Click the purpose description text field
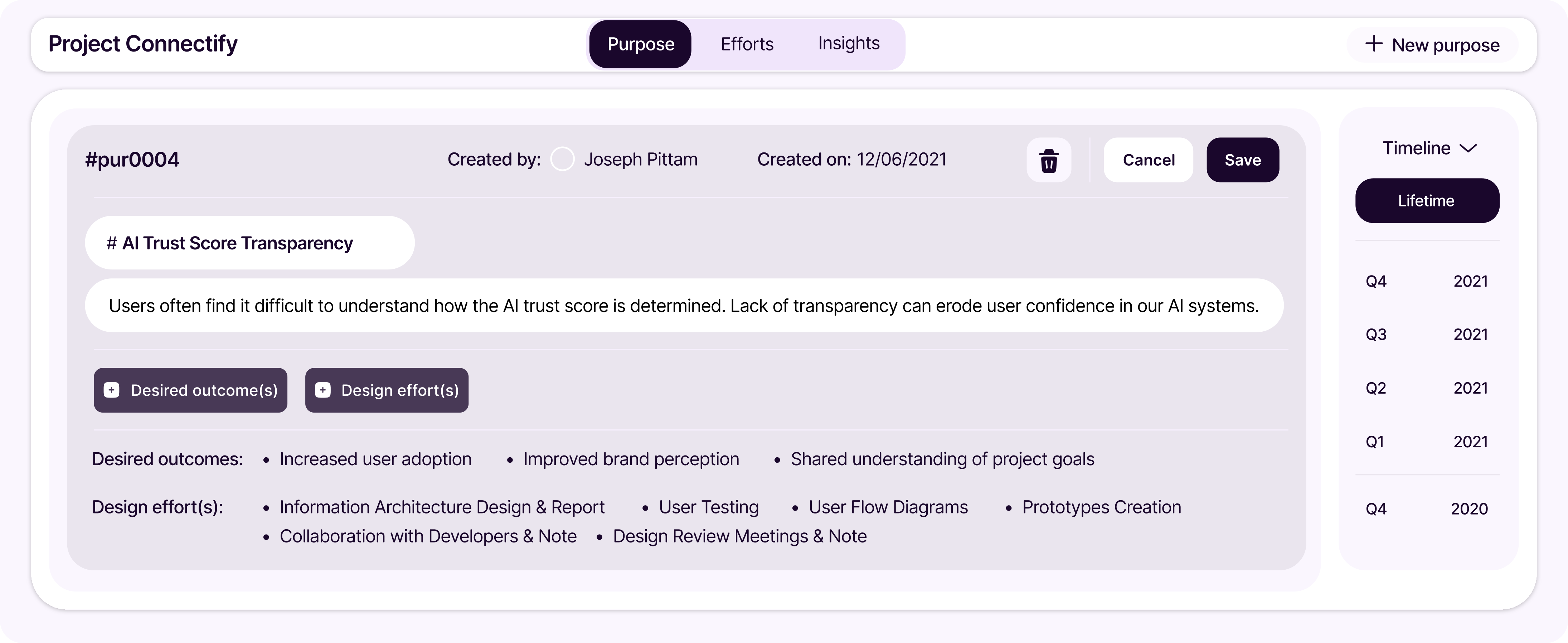The image size is (1568, 643). [x=684, y=306]
